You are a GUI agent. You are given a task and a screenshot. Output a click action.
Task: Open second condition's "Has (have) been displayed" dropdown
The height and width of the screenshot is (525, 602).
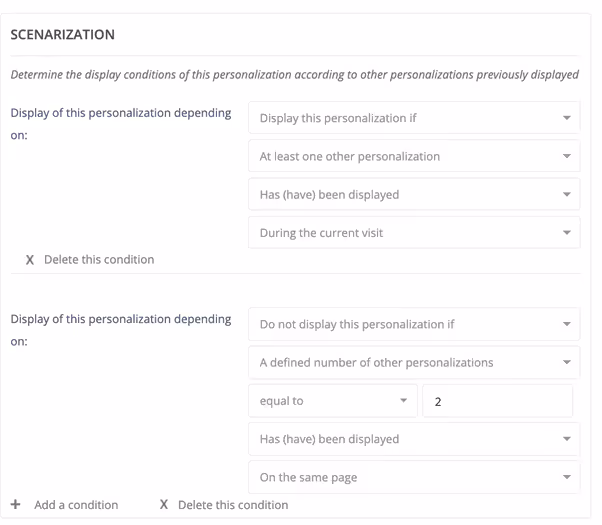coord(413,439)
